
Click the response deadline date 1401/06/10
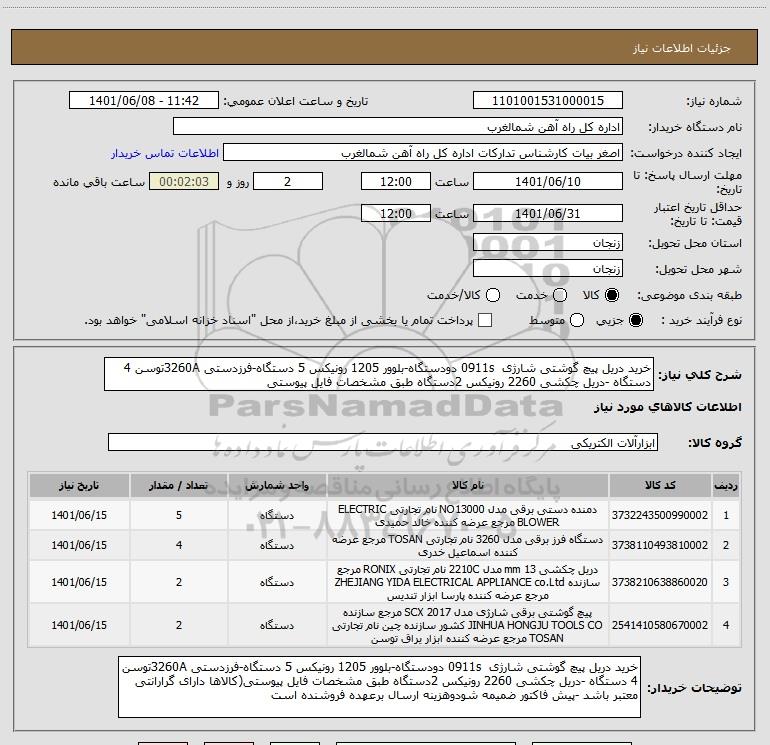548,181
